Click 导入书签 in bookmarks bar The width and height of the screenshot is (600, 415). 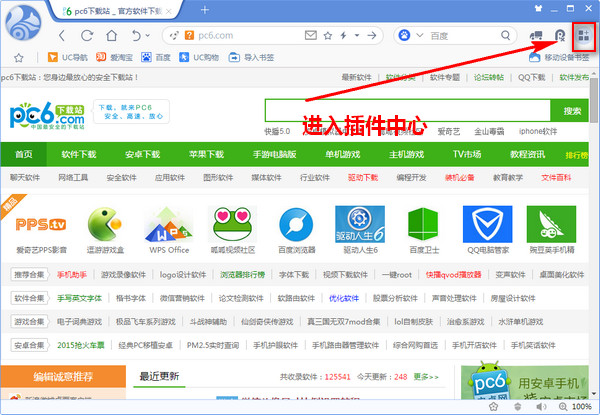pos(251,57)
